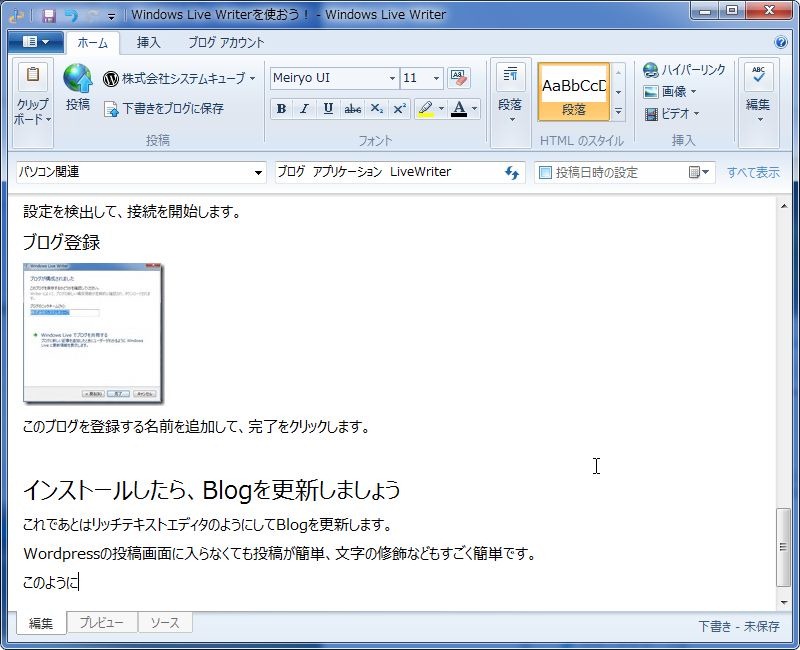The height and width of the screenshot is (650, 800).
Task: Switch to the 編集 view tab
Action: pos(41,623)
